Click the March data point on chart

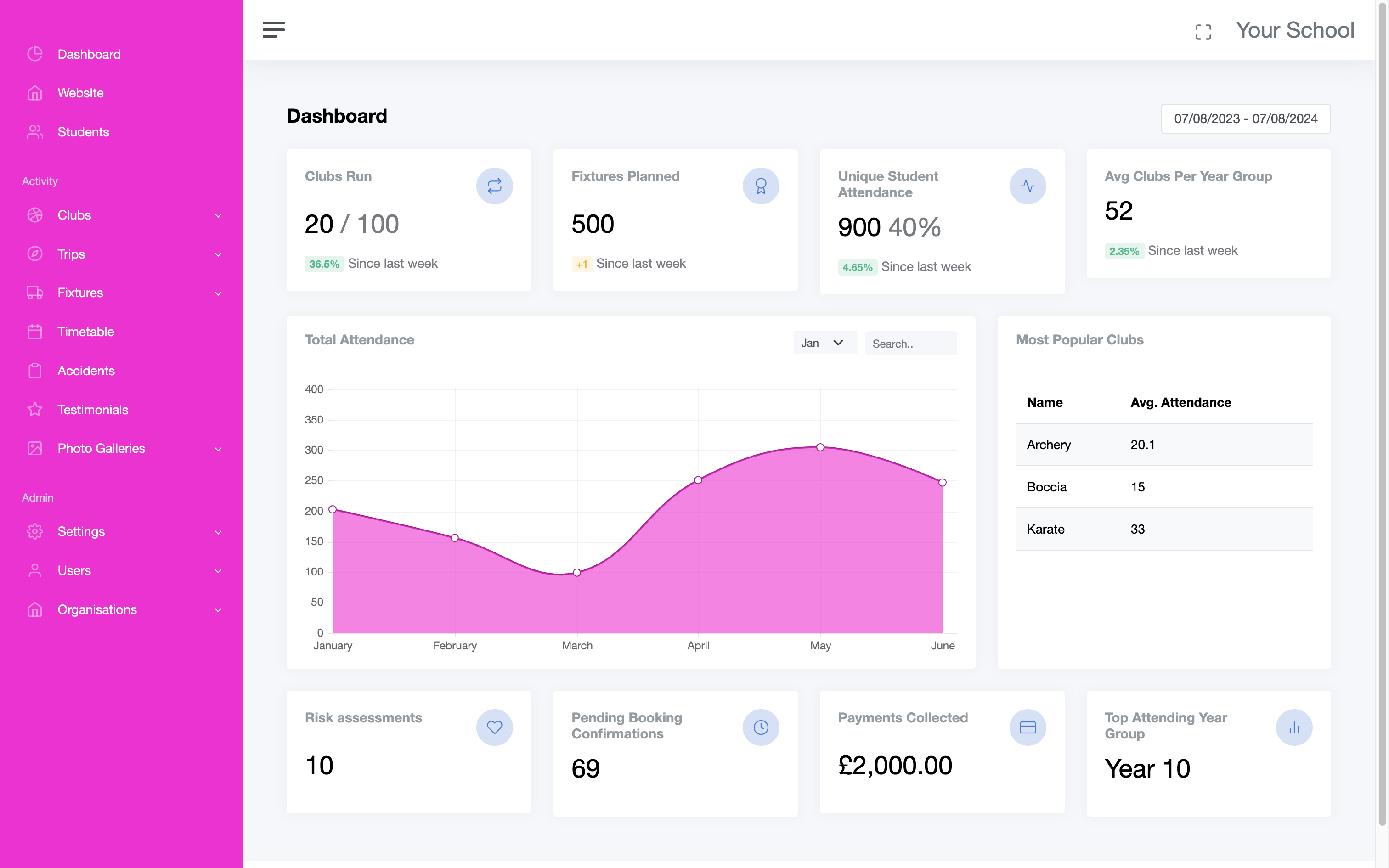click(577, 572)
